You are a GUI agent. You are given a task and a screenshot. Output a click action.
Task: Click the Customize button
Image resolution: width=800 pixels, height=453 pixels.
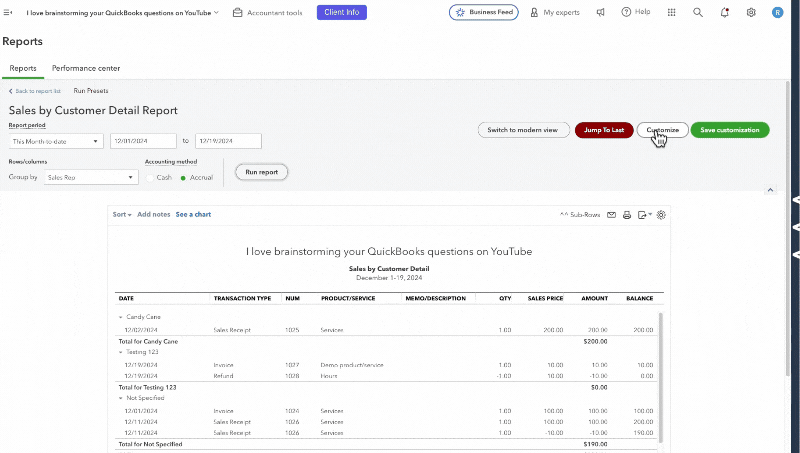click(x=663, y=130)
